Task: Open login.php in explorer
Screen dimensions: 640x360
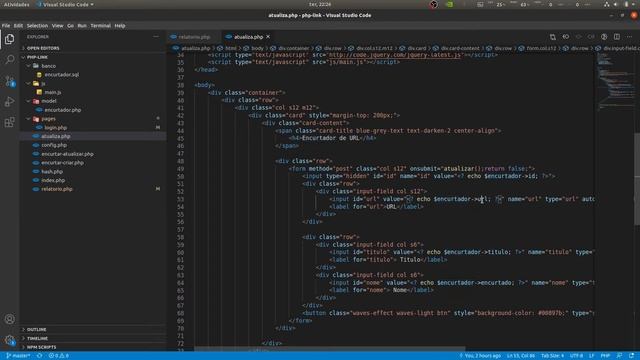Action: coord(56,128)
